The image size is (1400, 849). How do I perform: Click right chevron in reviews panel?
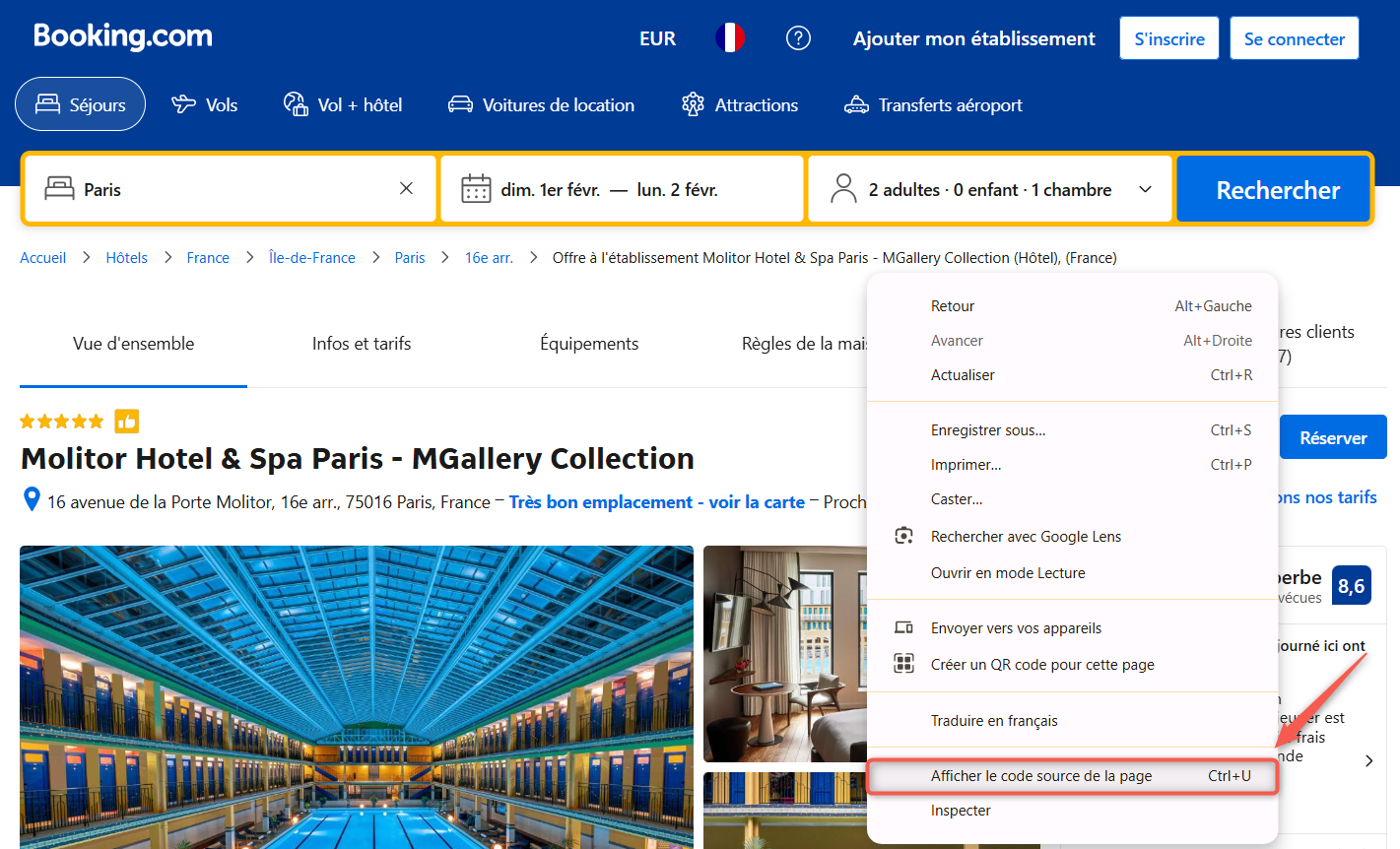(x=1368, y=760)
